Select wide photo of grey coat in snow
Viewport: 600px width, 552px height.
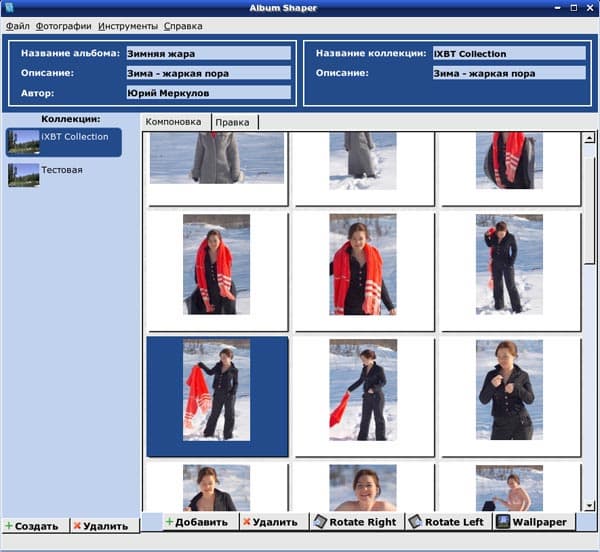pyautogui.click(x=217, y=158)
